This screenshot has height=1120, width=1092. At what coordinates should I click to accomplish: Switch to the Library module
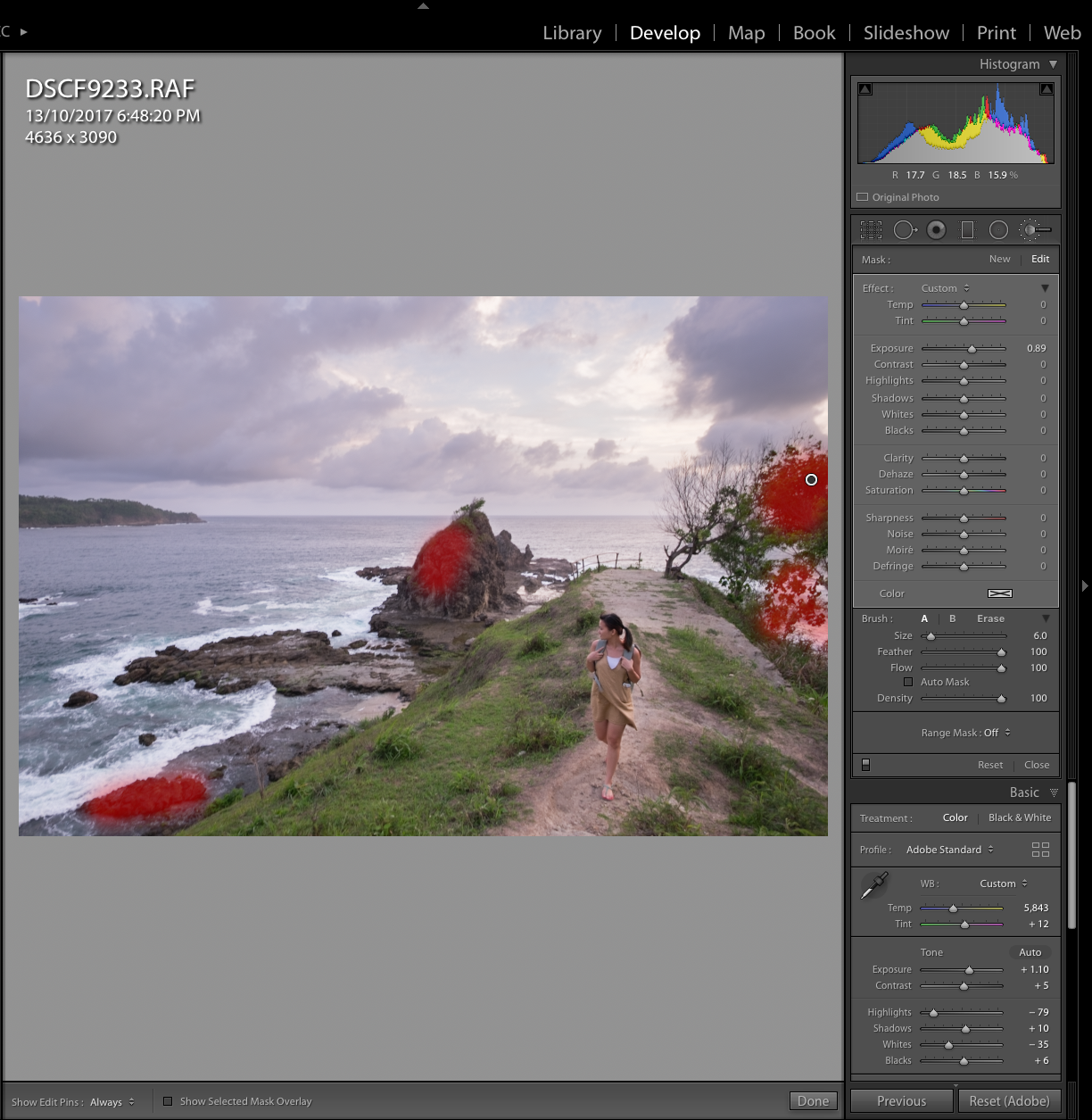click(572, 33)
